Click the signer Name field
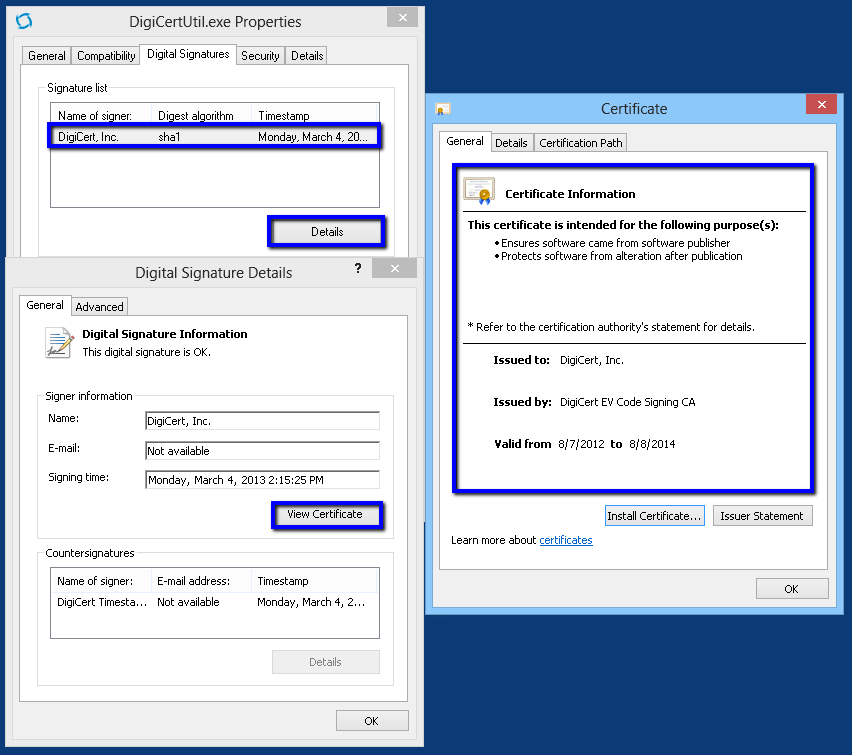This screenshot has width=852, height=755. (x=262, y=421)
